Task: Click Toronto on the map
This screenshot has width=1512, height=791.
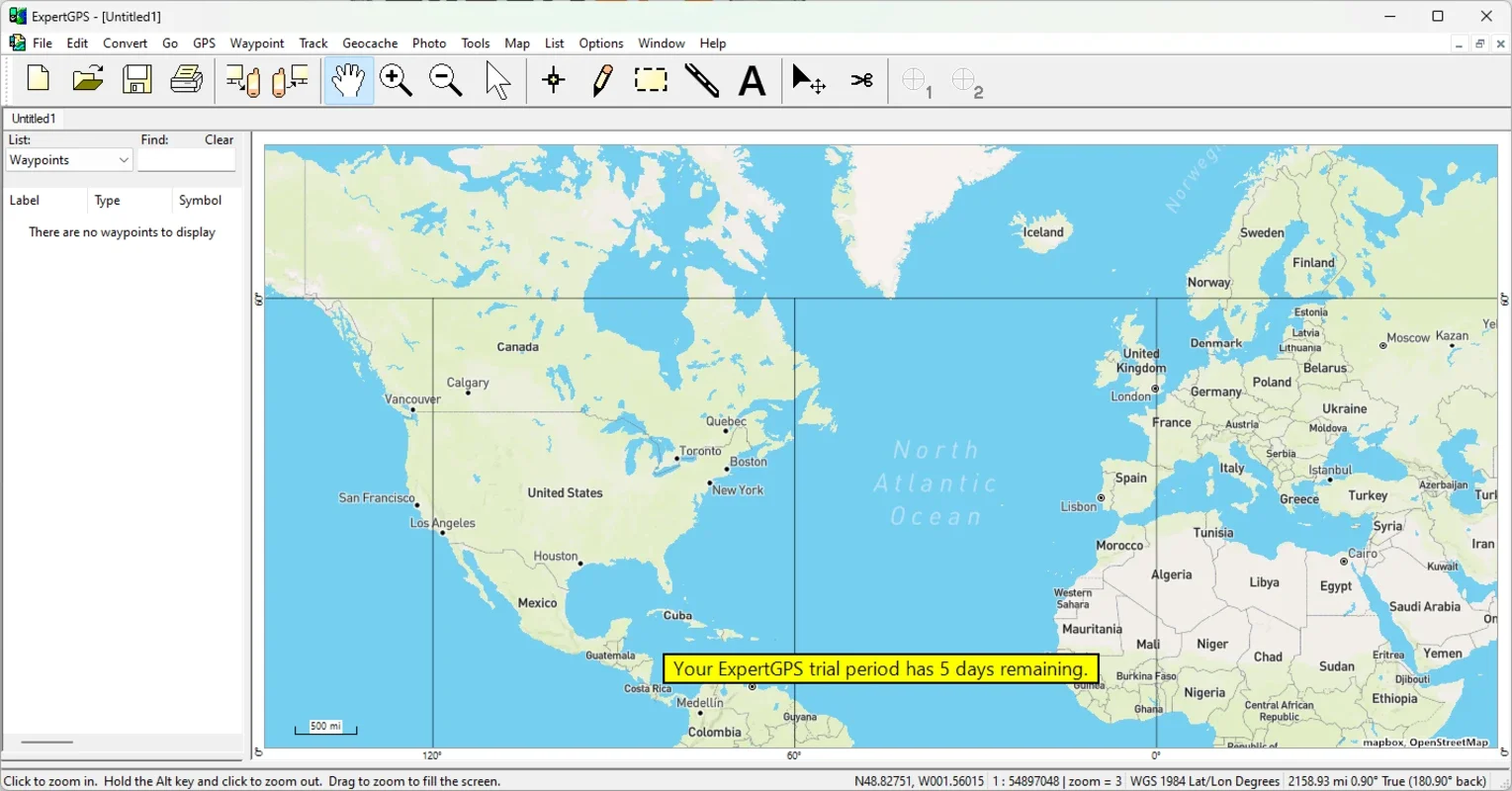Action: pyautogui.click(x=700, y=451)
